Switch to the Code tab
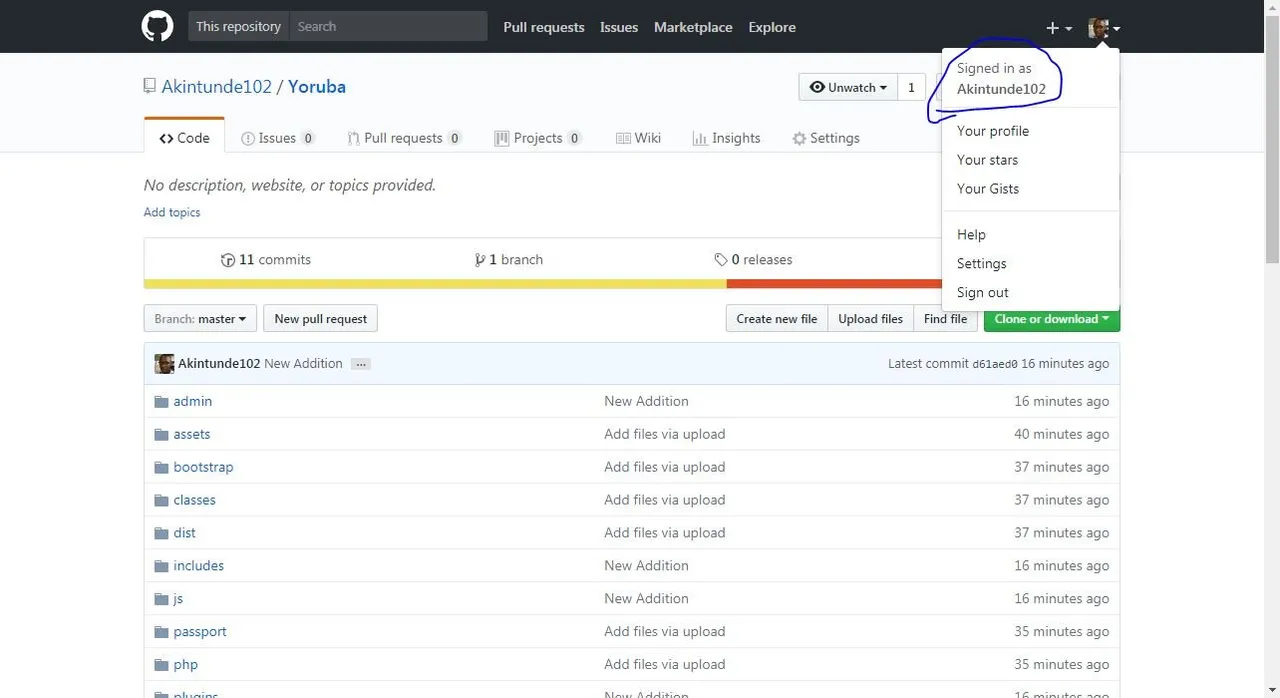Image resolution: width=1280 pixels, height=698 pixels. pyautogui.click(x=184, y=138)
